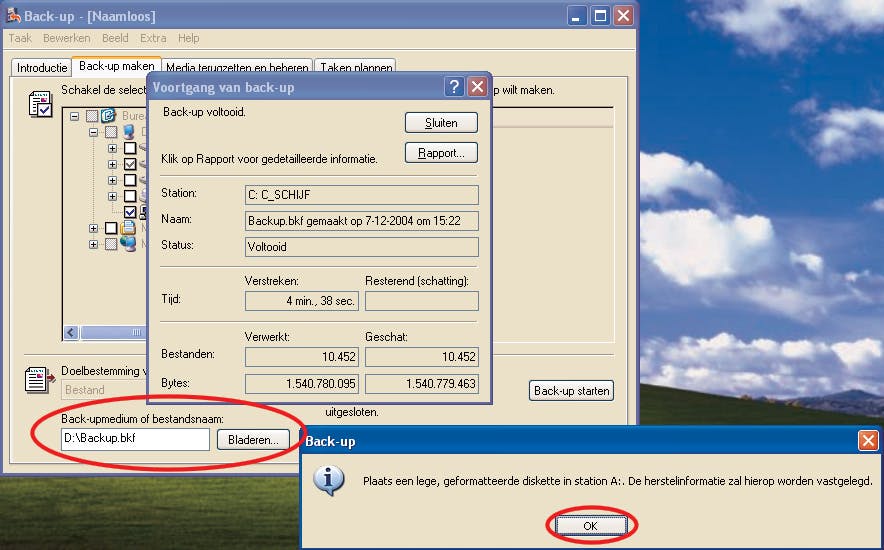Click the Naam field with Backup.bkf gemaakt op 7-12-2004
The height and width of the screenshot is (550, 884).
point(361,221)
